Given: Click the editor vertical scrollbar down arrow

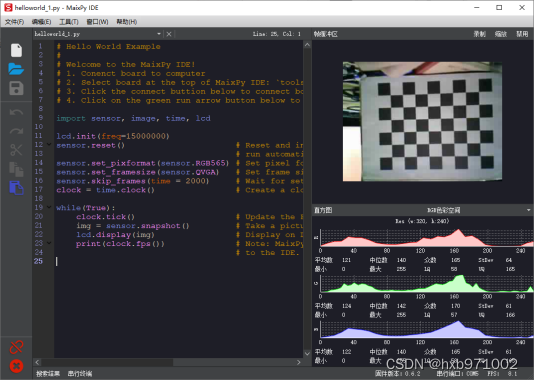Looking at the screenshot, I should [x=307, y=354].
